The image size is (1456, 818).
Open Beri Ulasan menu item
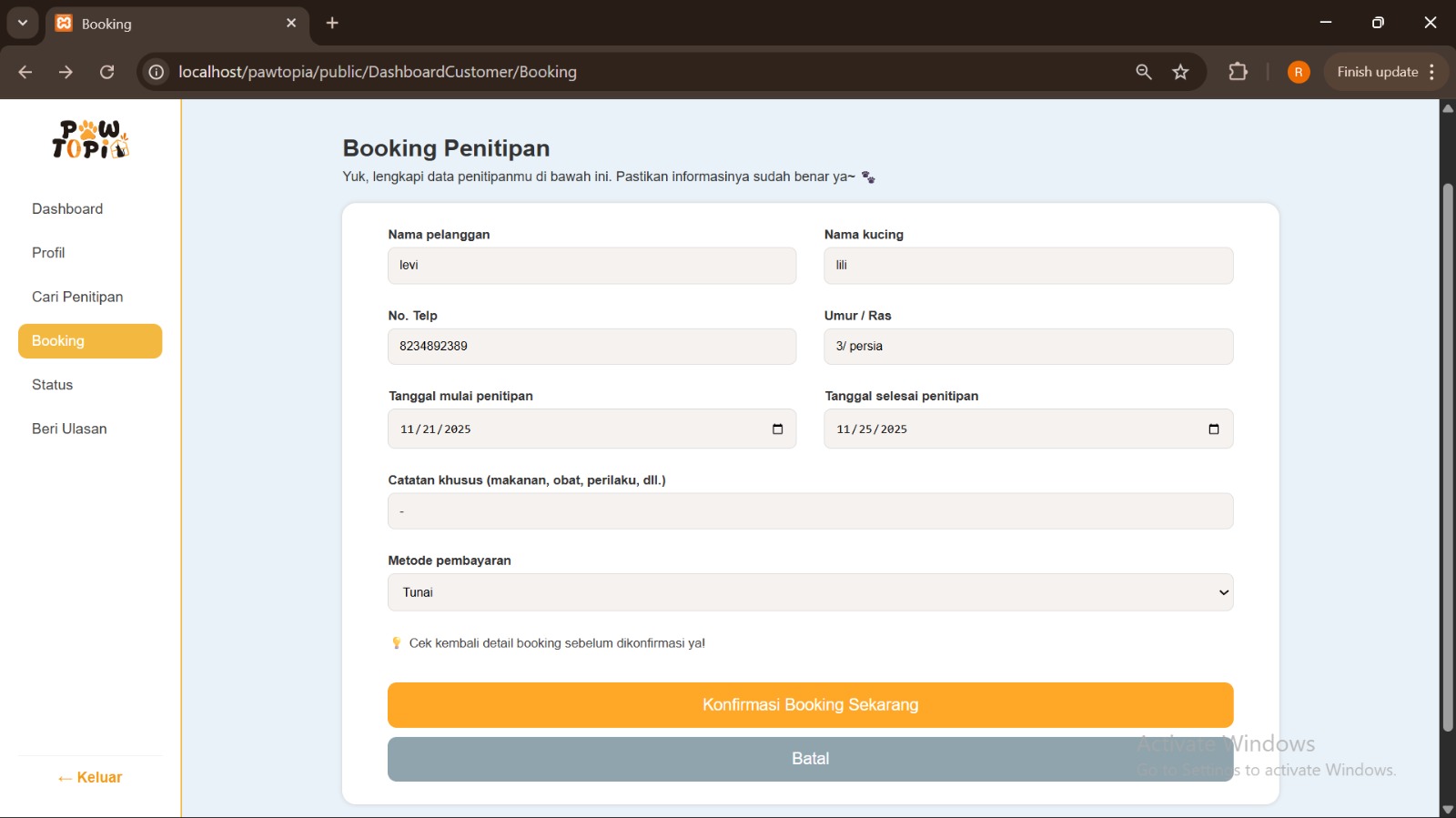[69, 429]
